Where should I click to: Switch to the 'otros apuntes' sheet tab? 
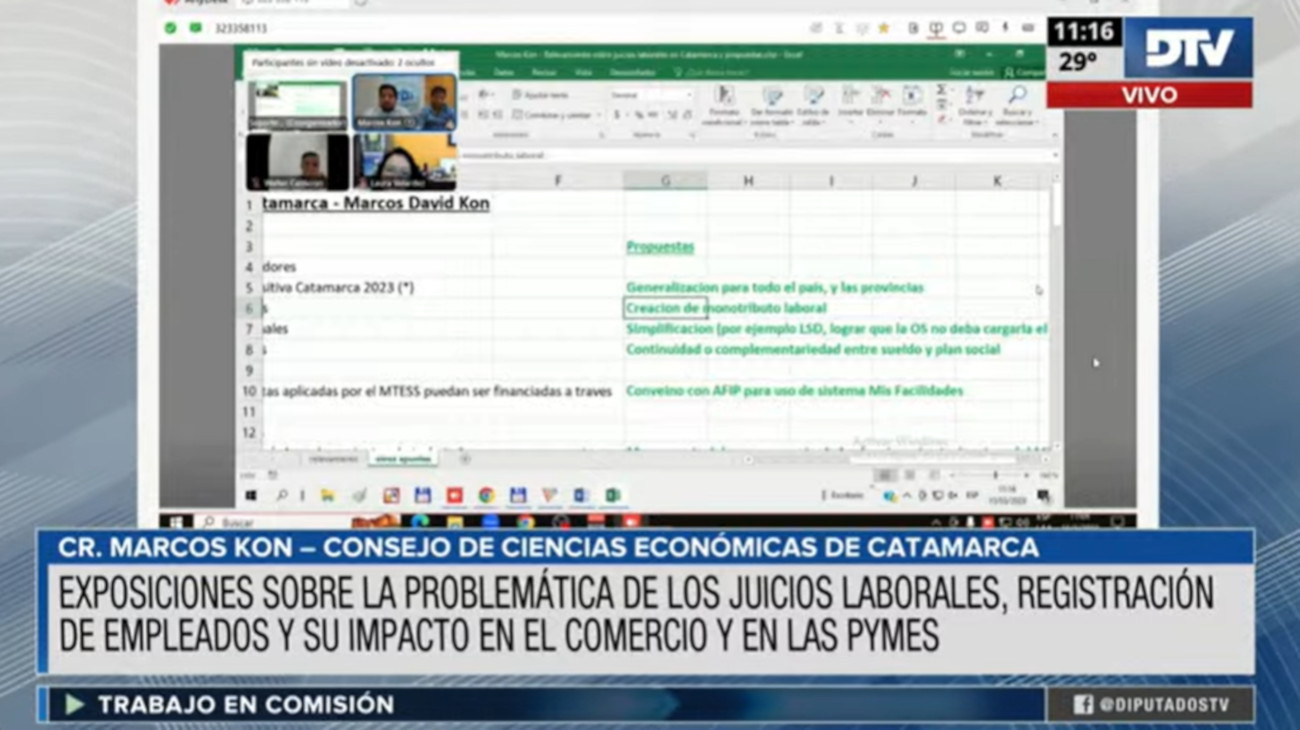[x=402, y=459]
